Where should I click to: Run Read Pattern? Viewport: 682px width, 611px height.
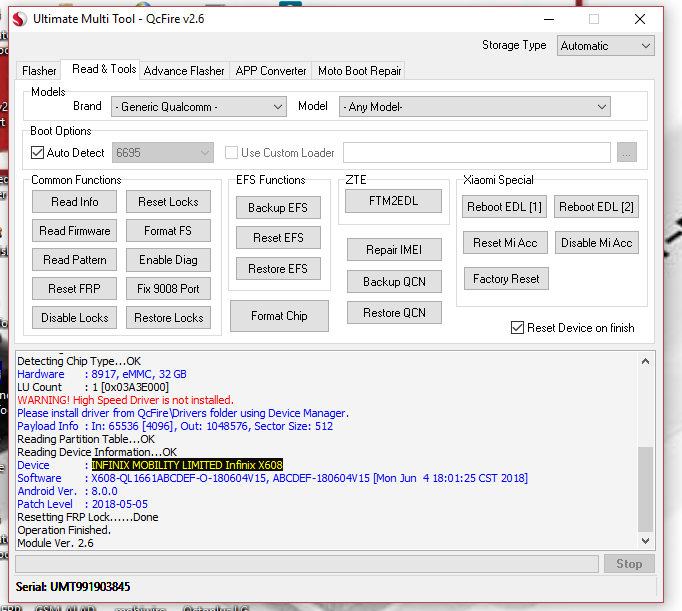74,260
